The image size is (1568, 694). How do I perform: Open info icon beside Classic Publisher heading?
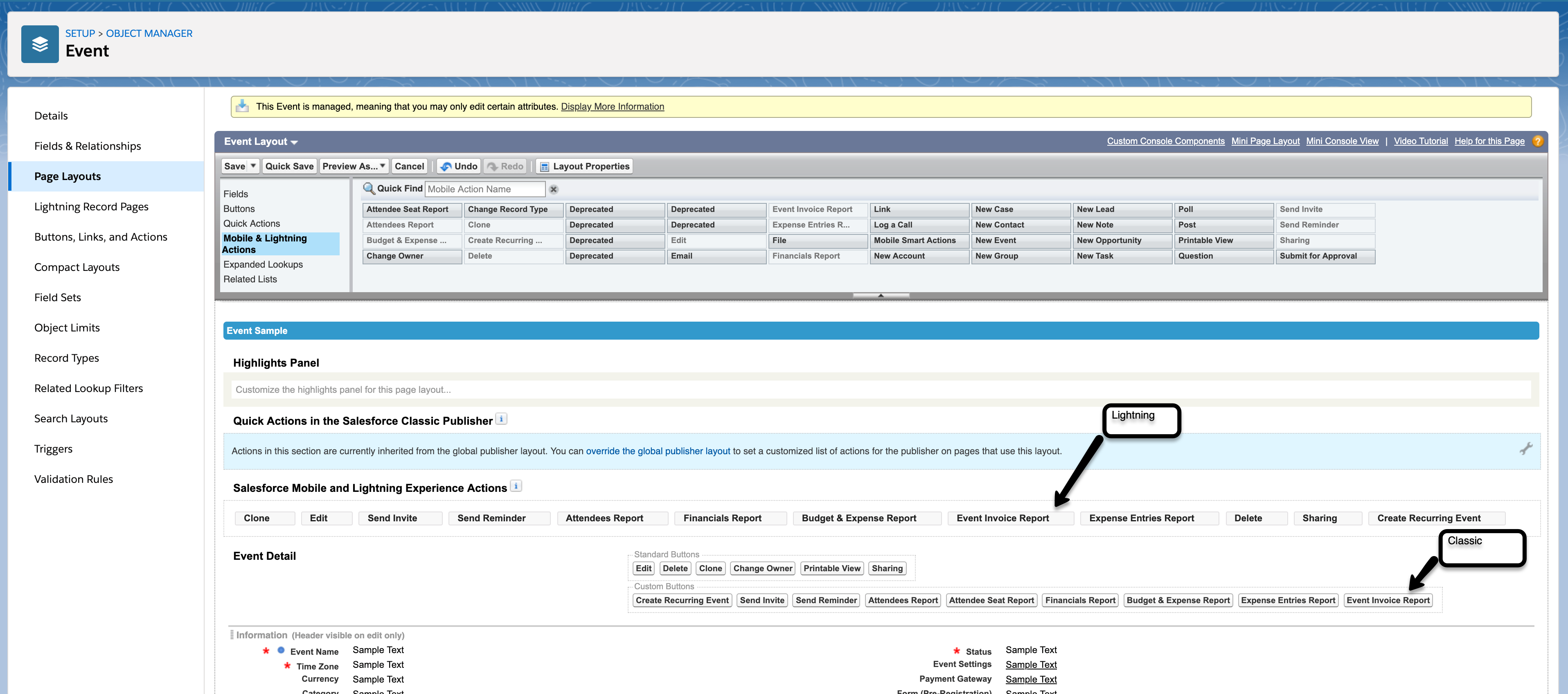pos(501,419)
